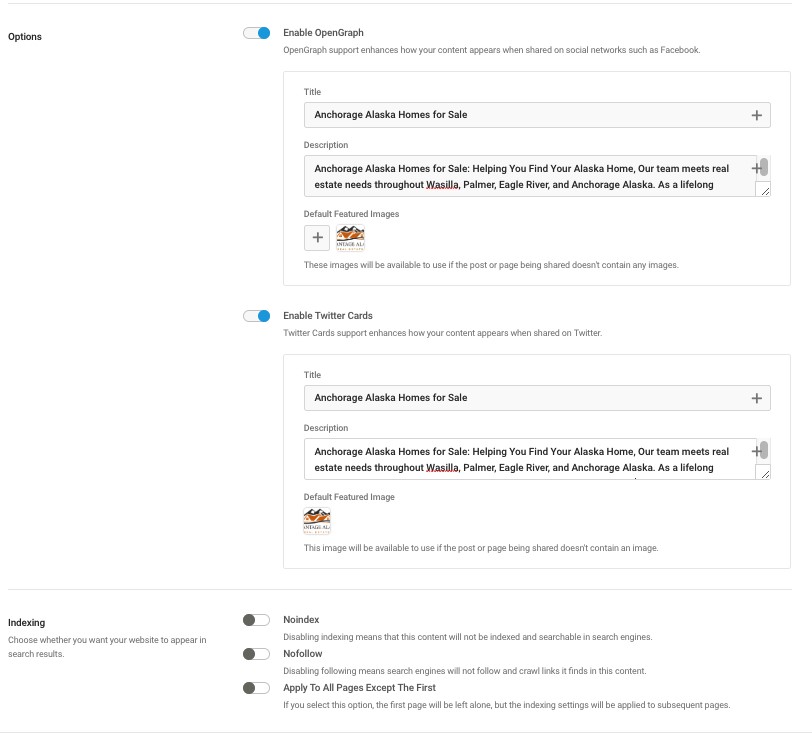Click the Options section heading
This screenshot has height=744, width=812.
(25, 37)
